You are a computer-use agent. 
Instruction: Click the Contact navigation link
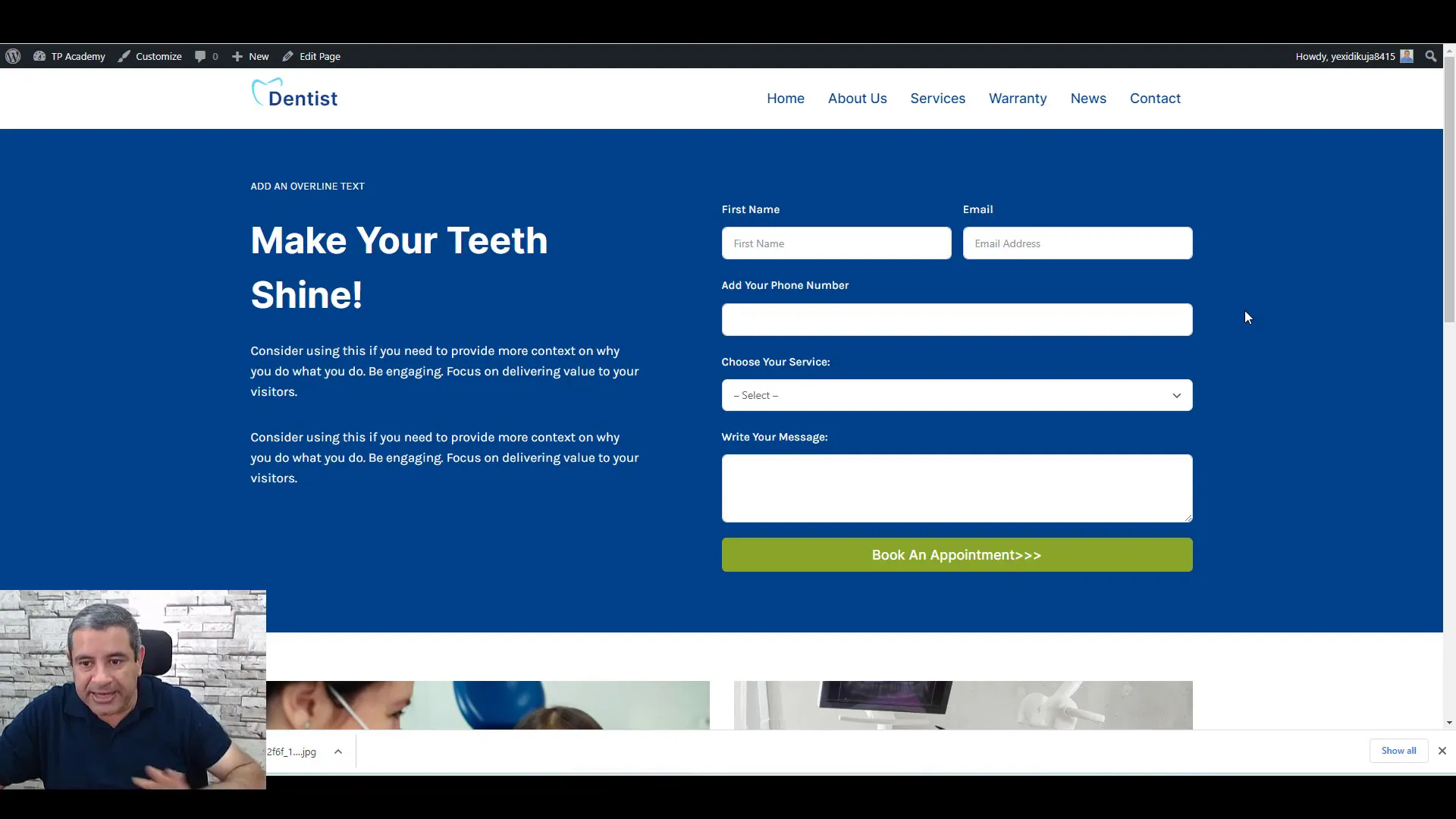pos(1155,98)
